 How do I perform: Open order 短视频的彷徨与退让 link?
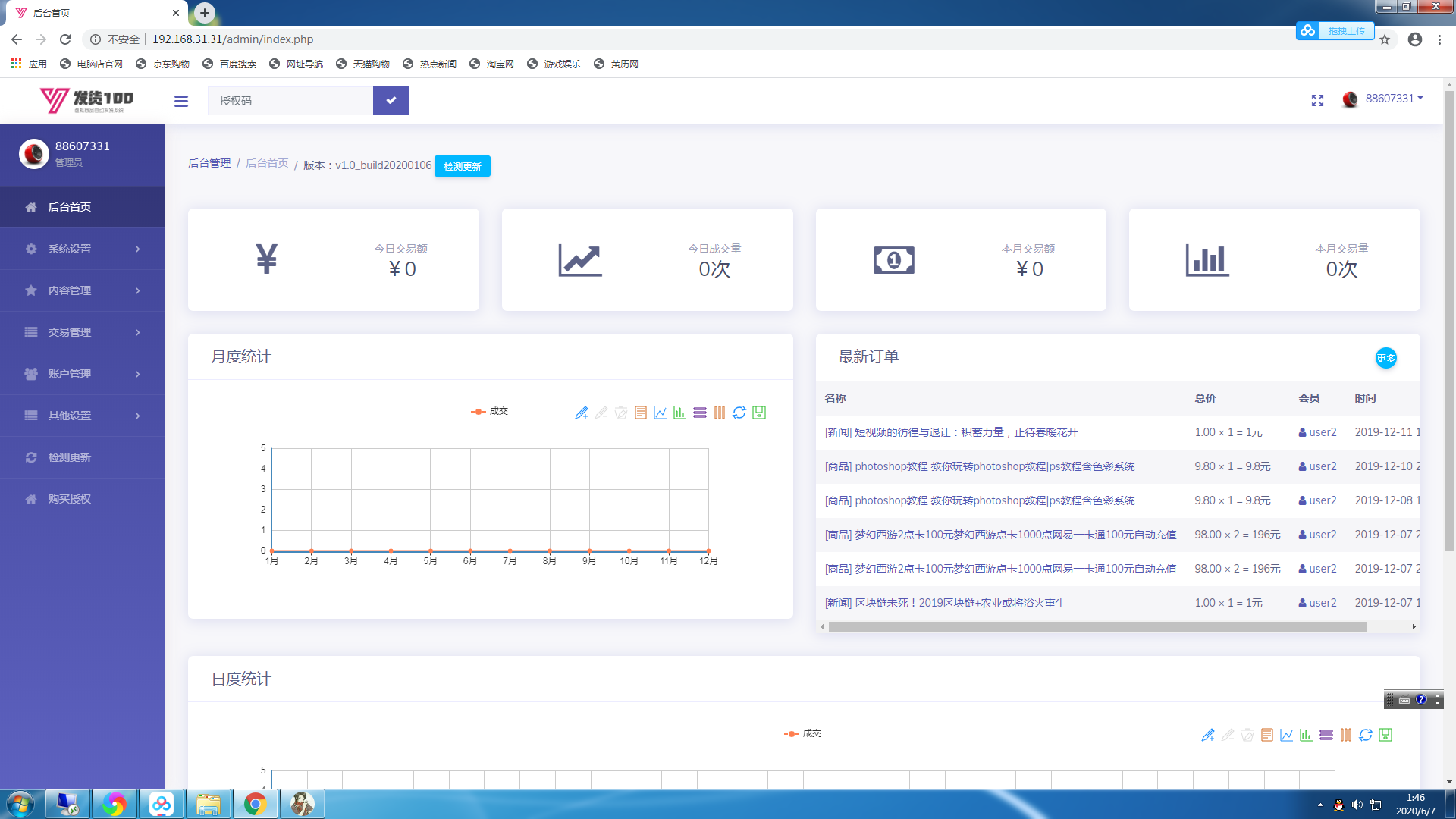tap(951, 432)
